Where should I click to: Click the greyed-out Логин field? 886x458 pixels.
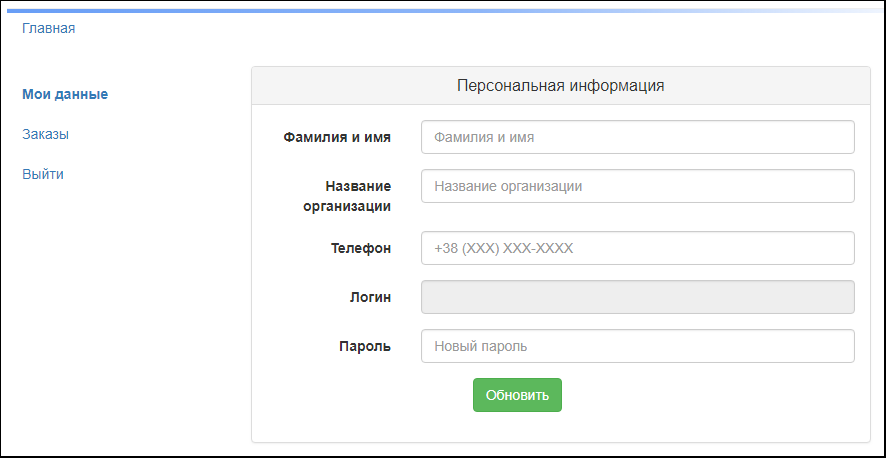click(637, 297)
